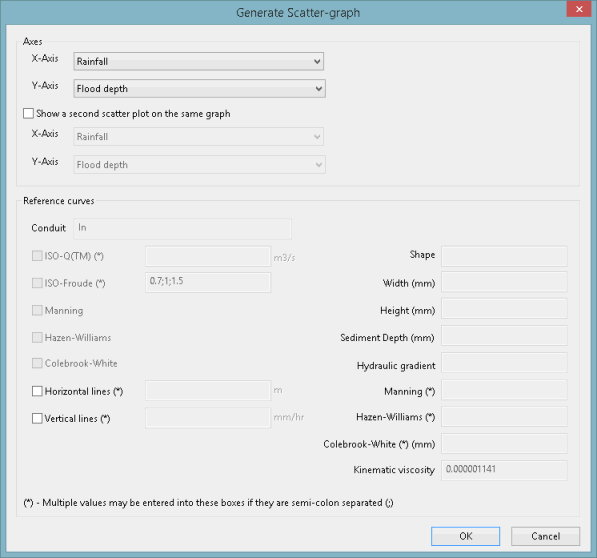Click the ISO-Froude values field

coord(208,282)
